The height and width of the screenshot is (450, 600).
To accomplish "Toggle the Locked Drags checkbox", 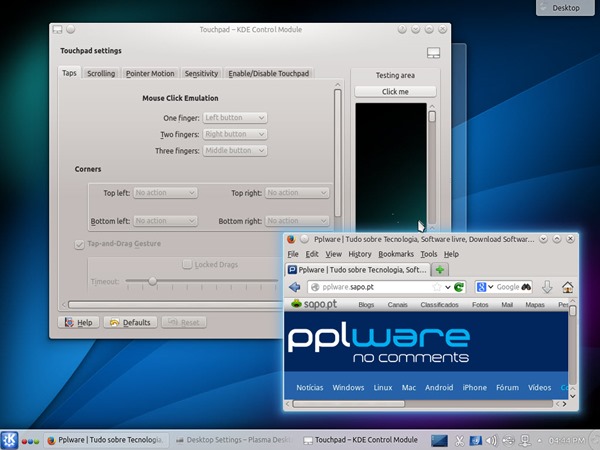I will pos(187,264).
